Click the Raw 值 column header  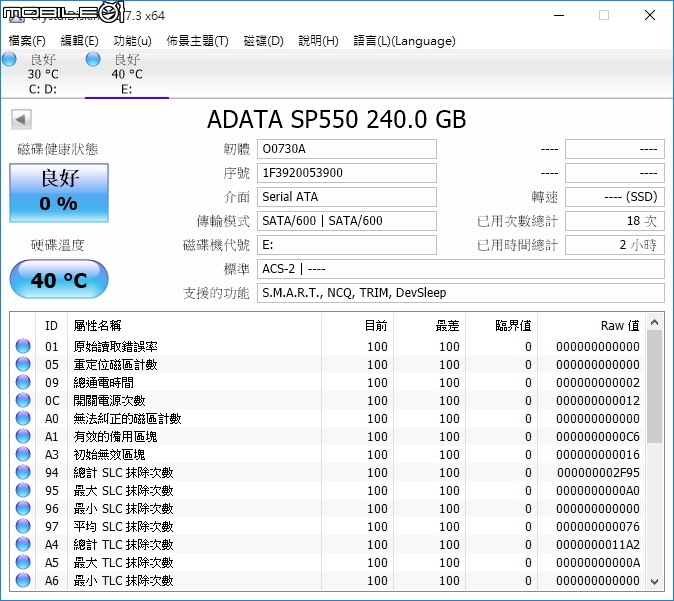[x=591, y=325]
